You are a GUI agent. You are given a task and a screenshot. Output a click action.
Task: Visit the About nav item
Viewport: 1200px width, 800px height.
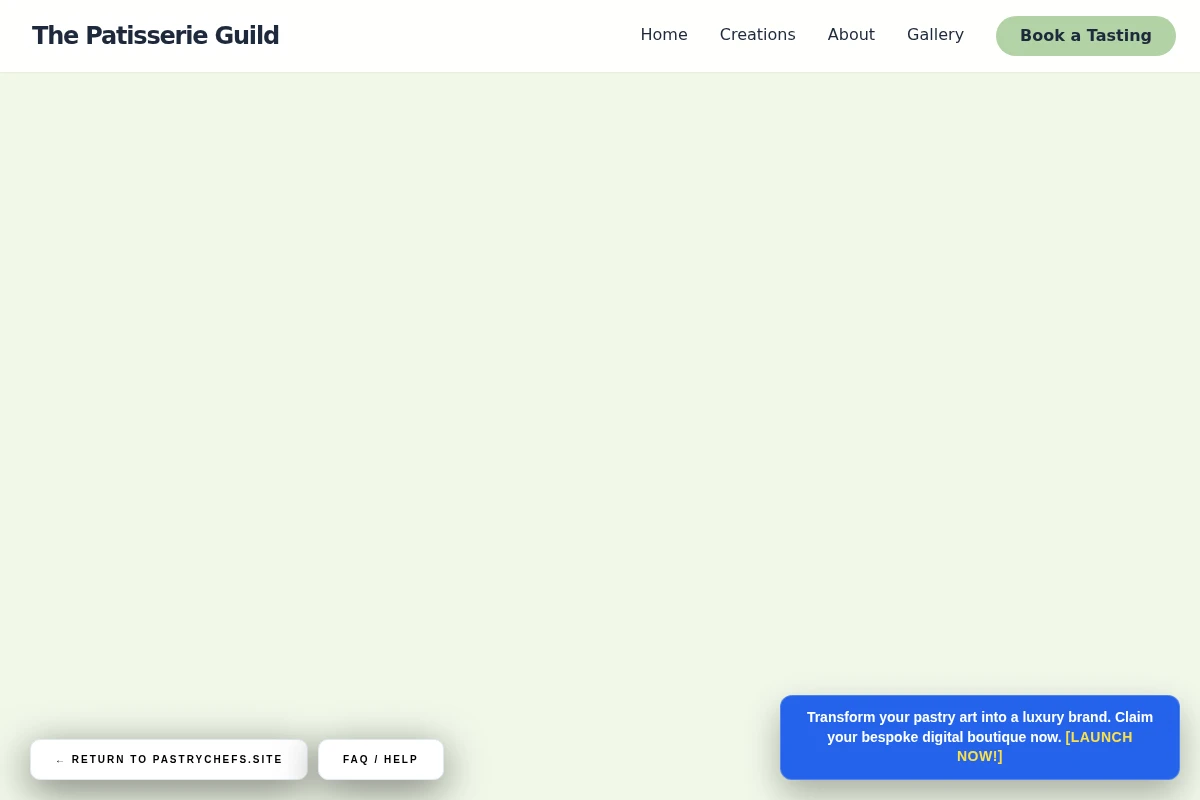point(851,35)
